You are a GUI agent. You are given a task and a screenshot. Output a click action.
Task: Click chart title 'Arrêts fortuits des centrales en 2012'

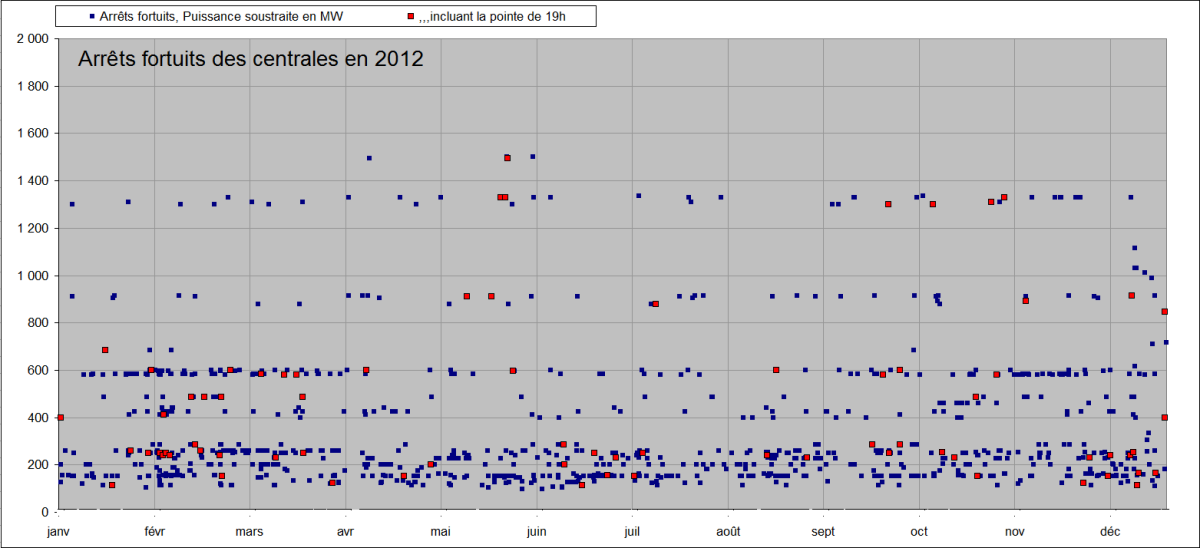coord(250,59)
